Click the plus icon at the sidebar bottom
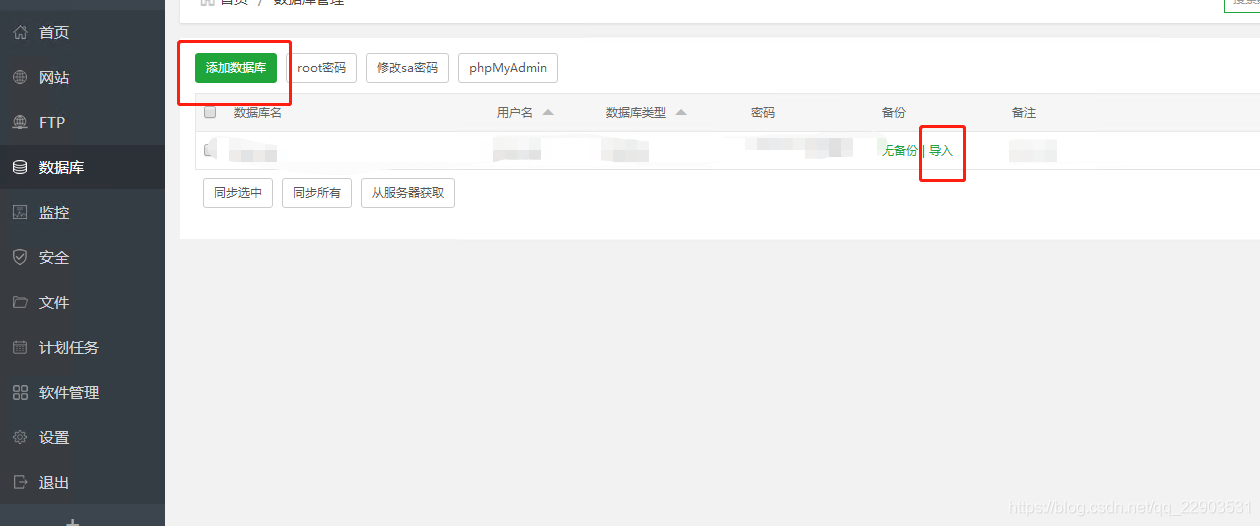 [72, 521]
